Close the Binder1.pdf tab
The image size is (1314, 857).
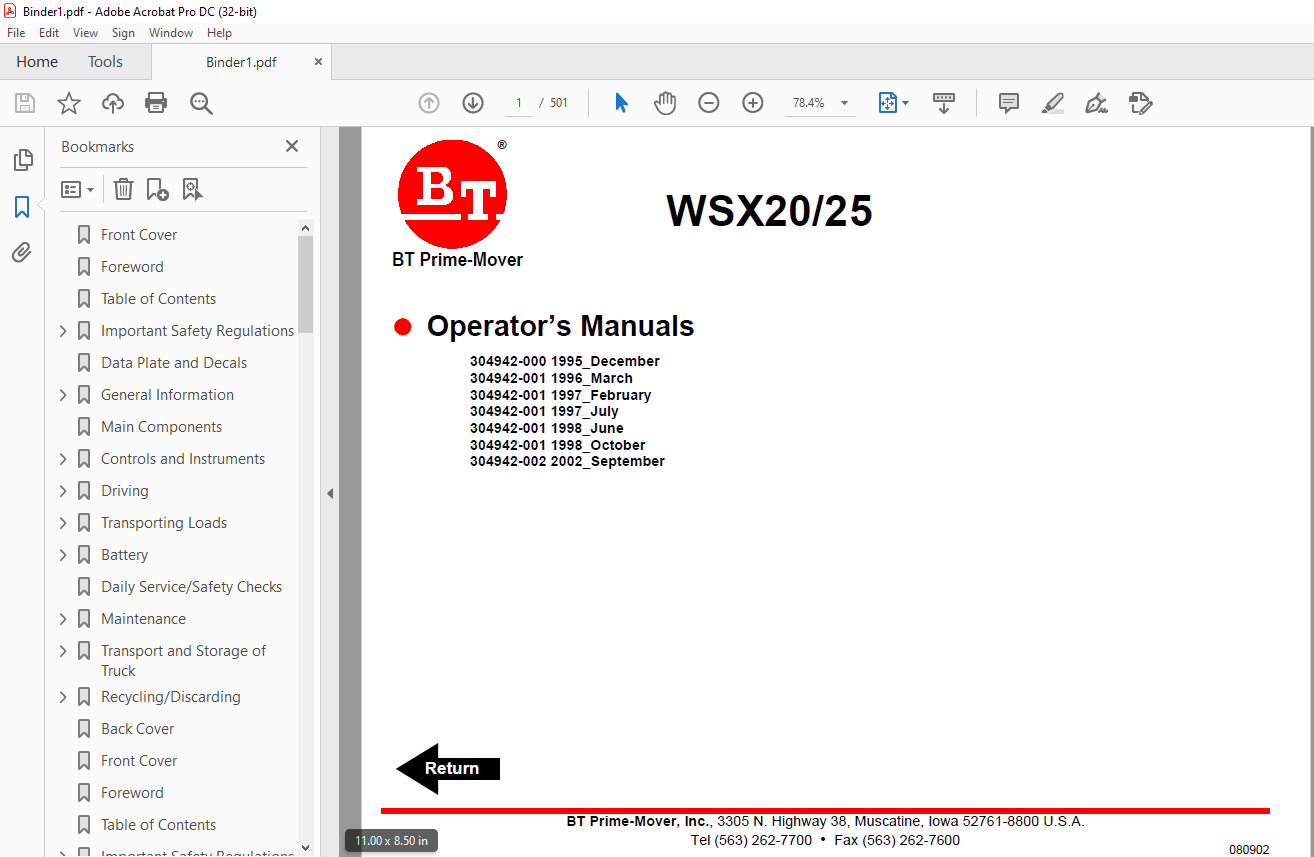point(319,61)
